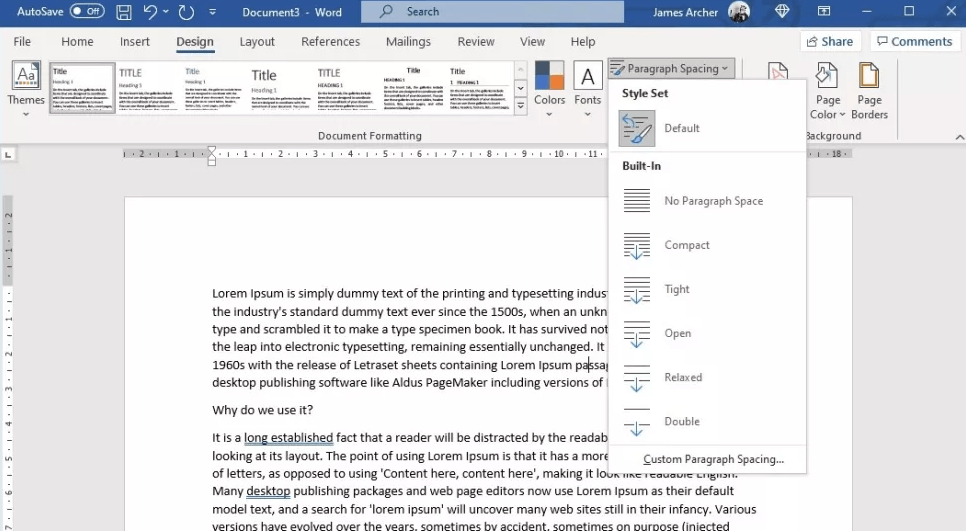This screenshot has width=966, height=531.
Task: Open Page Color menu
Action: coord(827,91)
